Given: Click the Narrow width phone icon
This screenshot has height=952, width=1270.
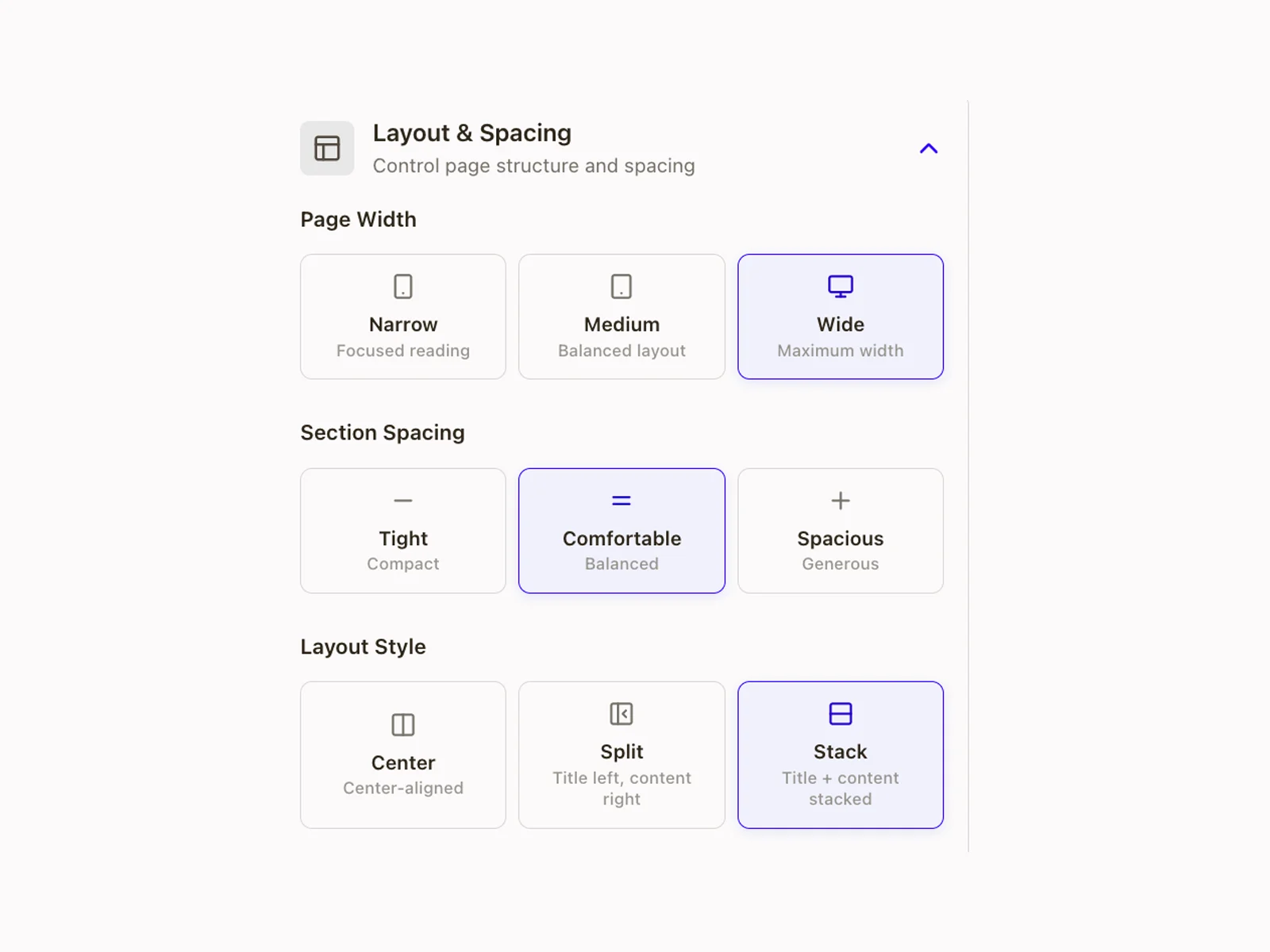Looking at the screenshot, I should point(403,286).
